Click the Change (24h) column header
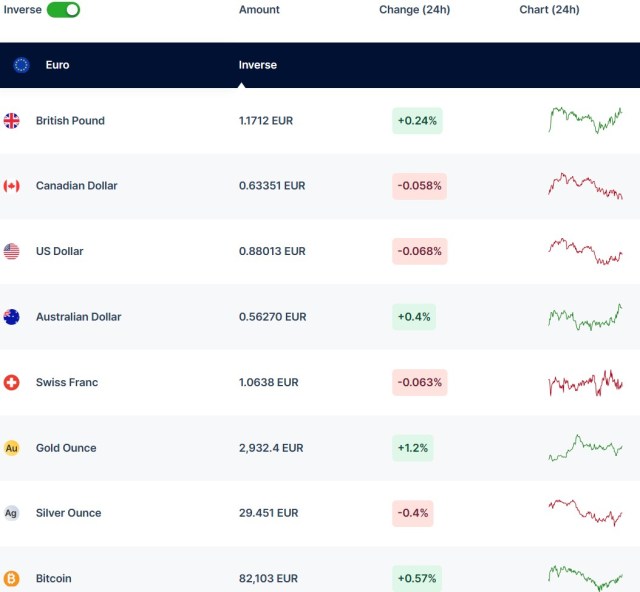Image resolution: width=640 pixels, height=592 pixels. [x=414, y=10]
